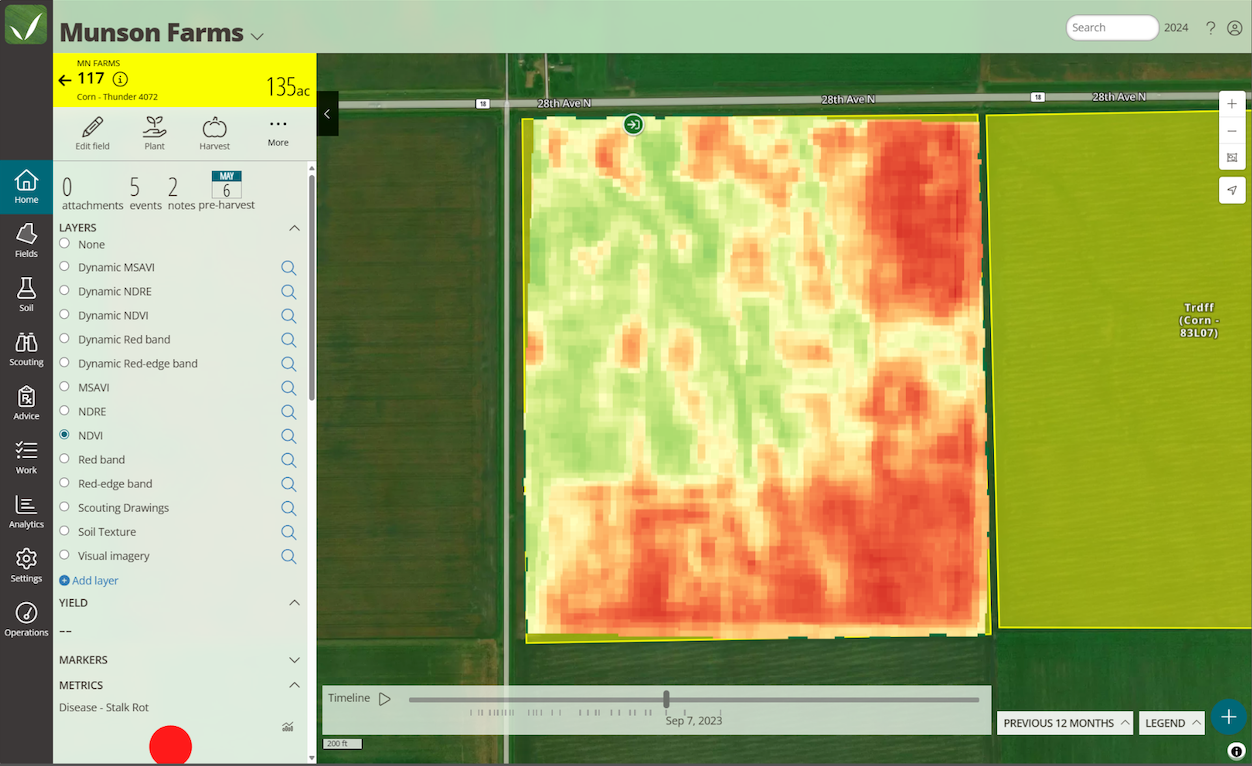This screenshot has height=766, width=1252.
Task: Collapse the LAYERS section
Action: (x=294, y=228)
